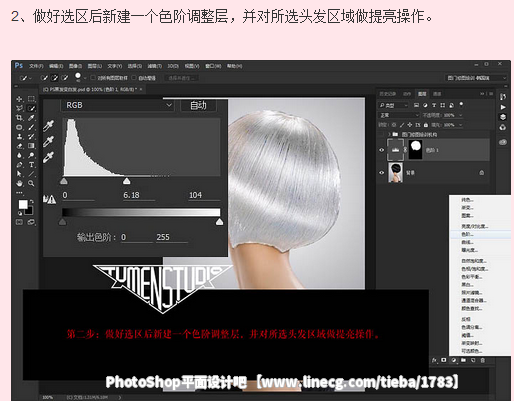Screen dimensions: 514x401
Task: Check the sample all layers checkbox
Action: tap(93, 78)
